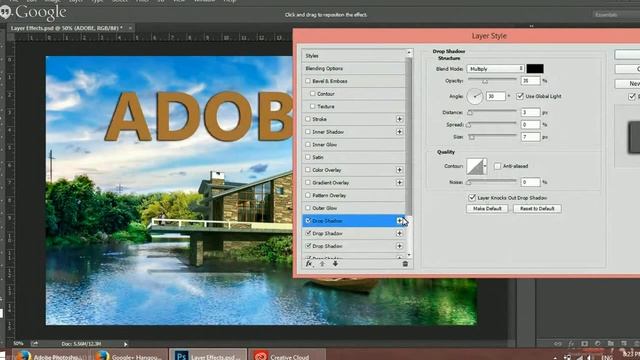
Task: Select the Inner Shadow effect row
Action: [353, 132]
